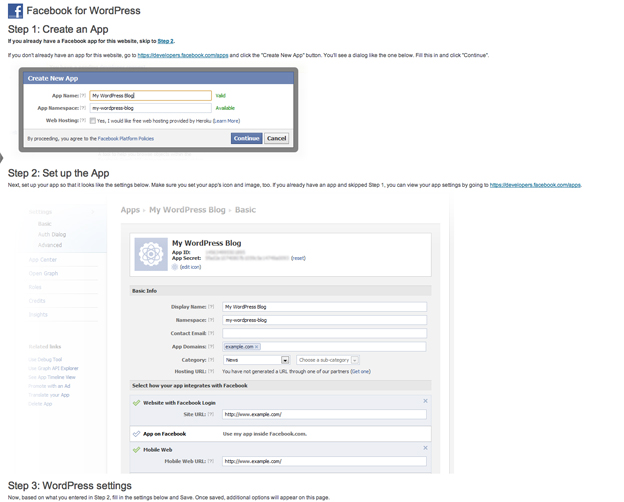Viewport: 624px width, 502px height.
Task: Select Auth Dialog in settings sidebar
Action: coord(52,234)
